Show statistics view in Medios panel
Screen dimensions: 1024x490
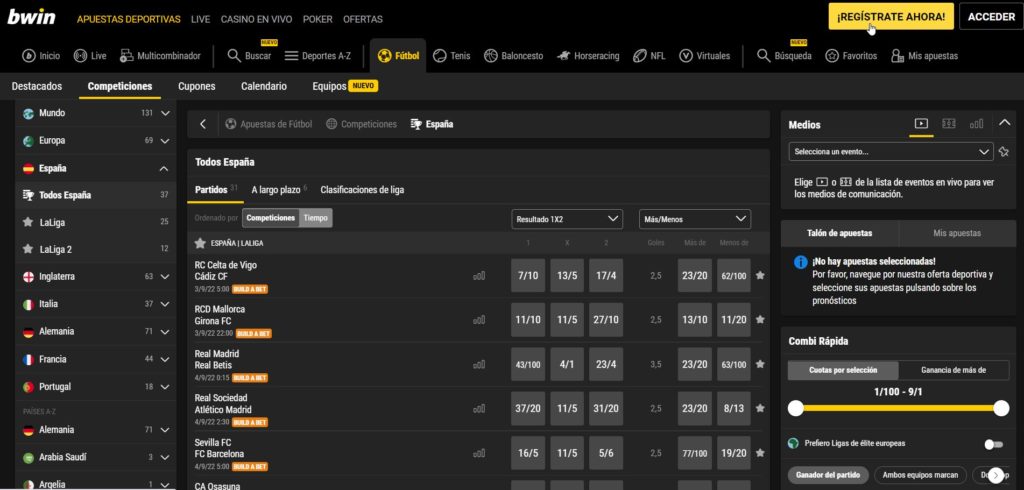tap(976, 123)
